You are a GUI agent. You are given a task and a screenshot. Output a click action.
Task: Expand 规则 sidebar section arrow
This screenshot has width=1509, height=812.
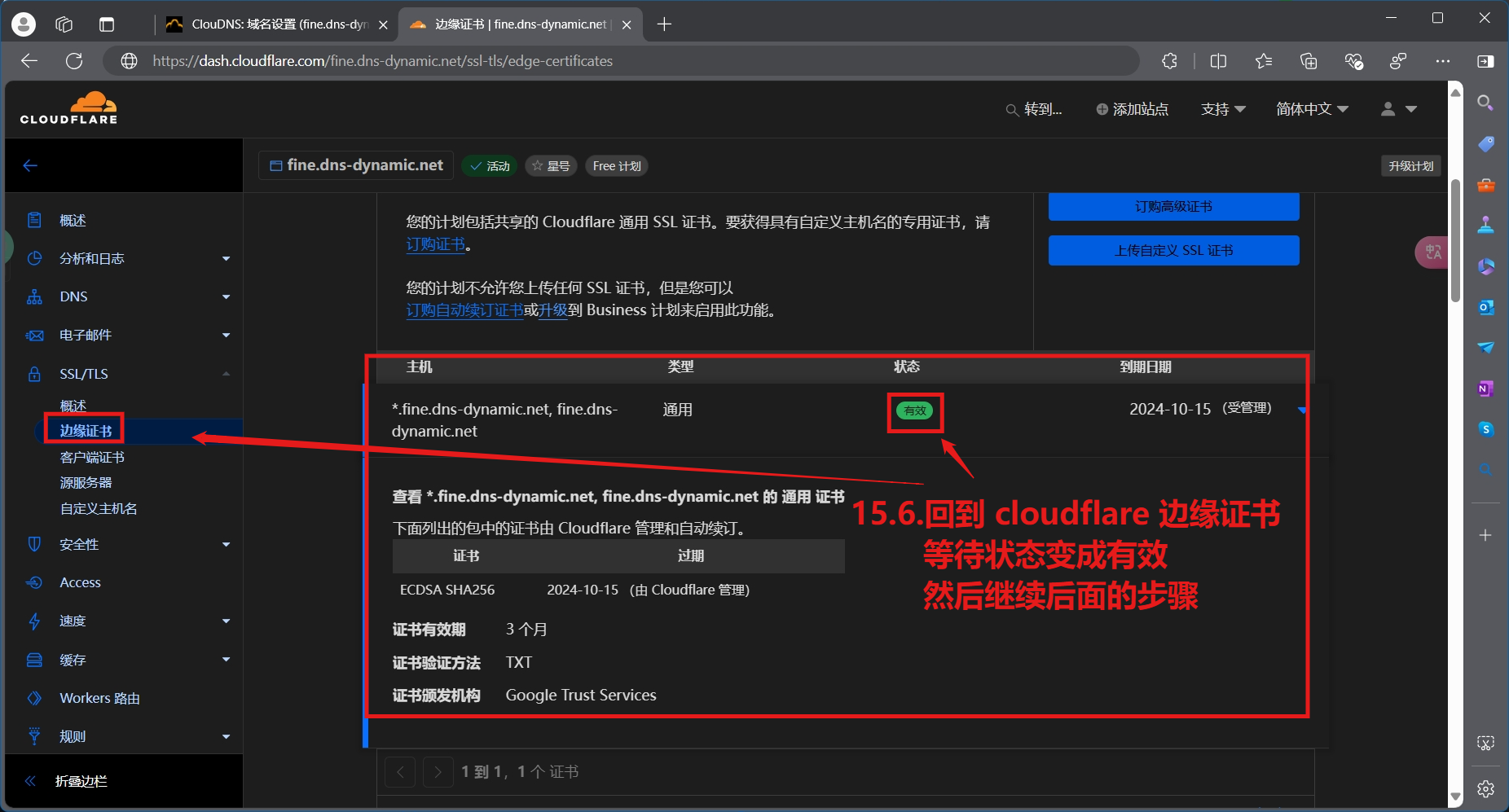tap(226, 737)
